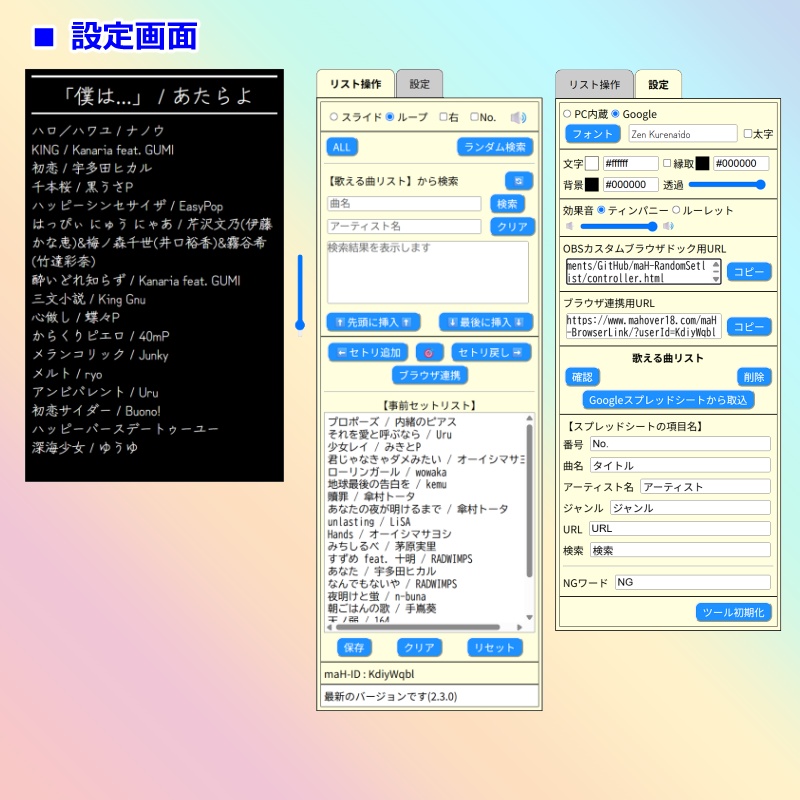Image resolution: width=800 pixels, height=800 pixels.
Task: Click the 番号 field containing No.
Action: 680,444
